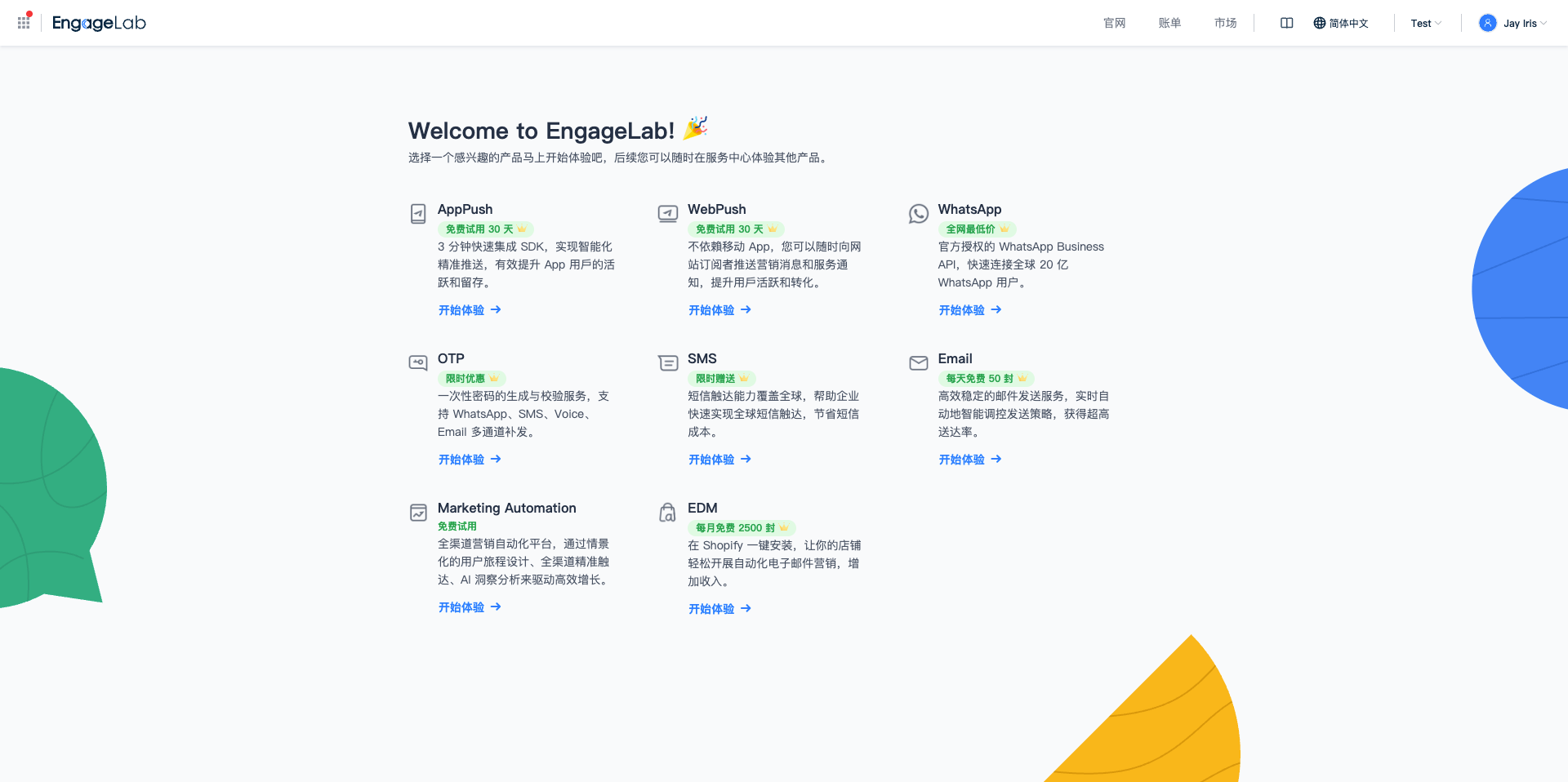
Task: Click the 每月免费 2500 封 badge
Action: (x=742, y=528)
